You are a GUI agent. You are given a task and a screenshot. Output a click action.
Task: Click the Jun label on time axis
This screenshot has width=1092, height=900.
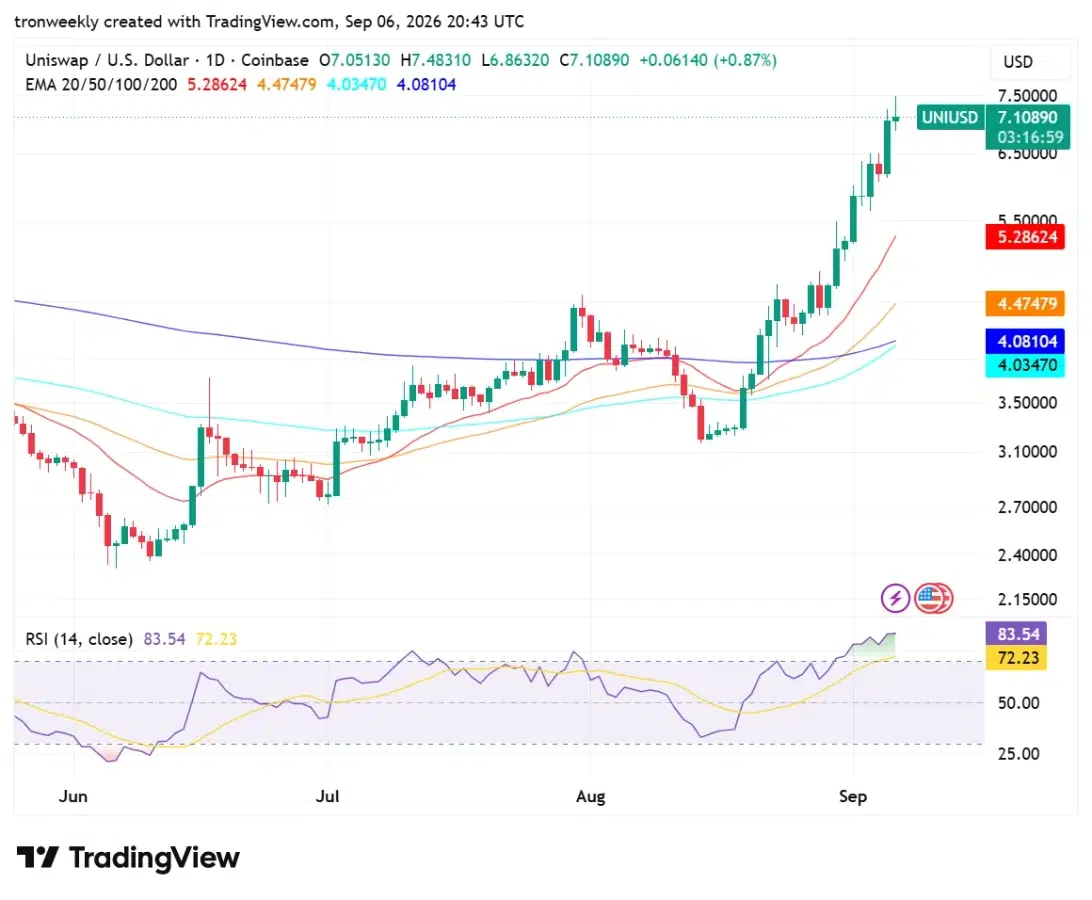(73, 796)
